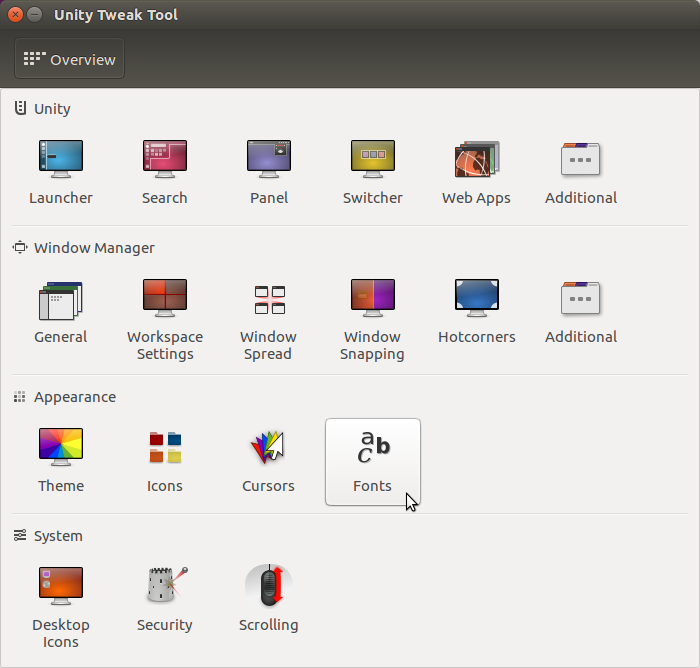700x668 pixels.
Task: Open Switcher settings
Action: [373, 171]
